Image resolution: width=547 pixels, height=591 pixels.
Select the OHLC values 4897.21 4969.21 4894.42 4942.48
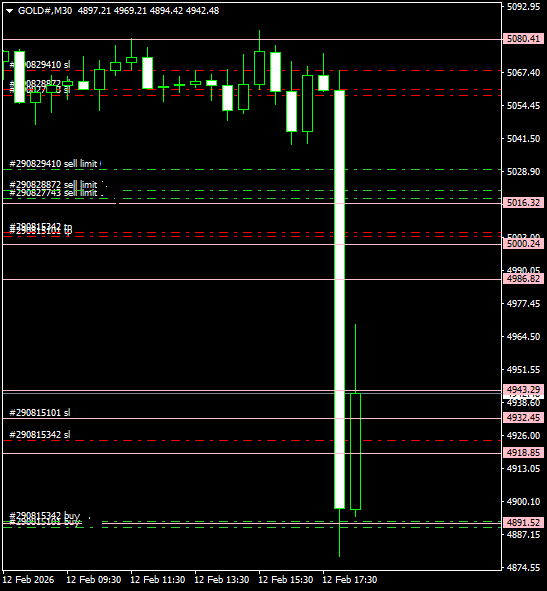tap(148, 11)
